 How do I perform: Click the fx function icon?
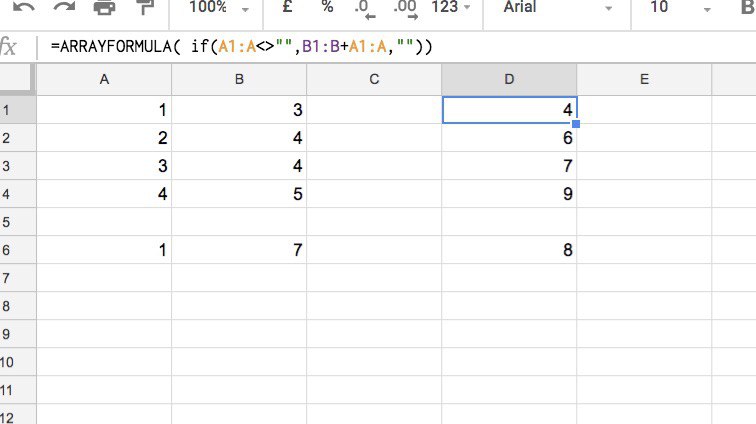tap(10, 47)
